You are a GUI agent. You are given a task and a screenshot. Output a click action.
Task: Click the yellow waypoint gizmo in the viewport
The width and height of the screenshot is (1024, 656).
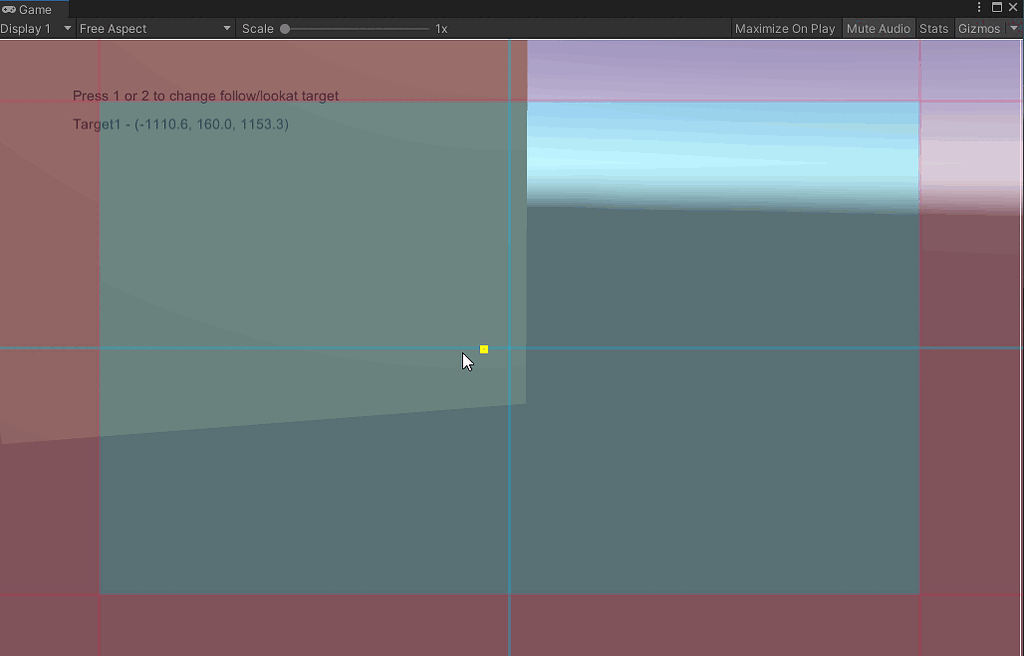(484, 349)
